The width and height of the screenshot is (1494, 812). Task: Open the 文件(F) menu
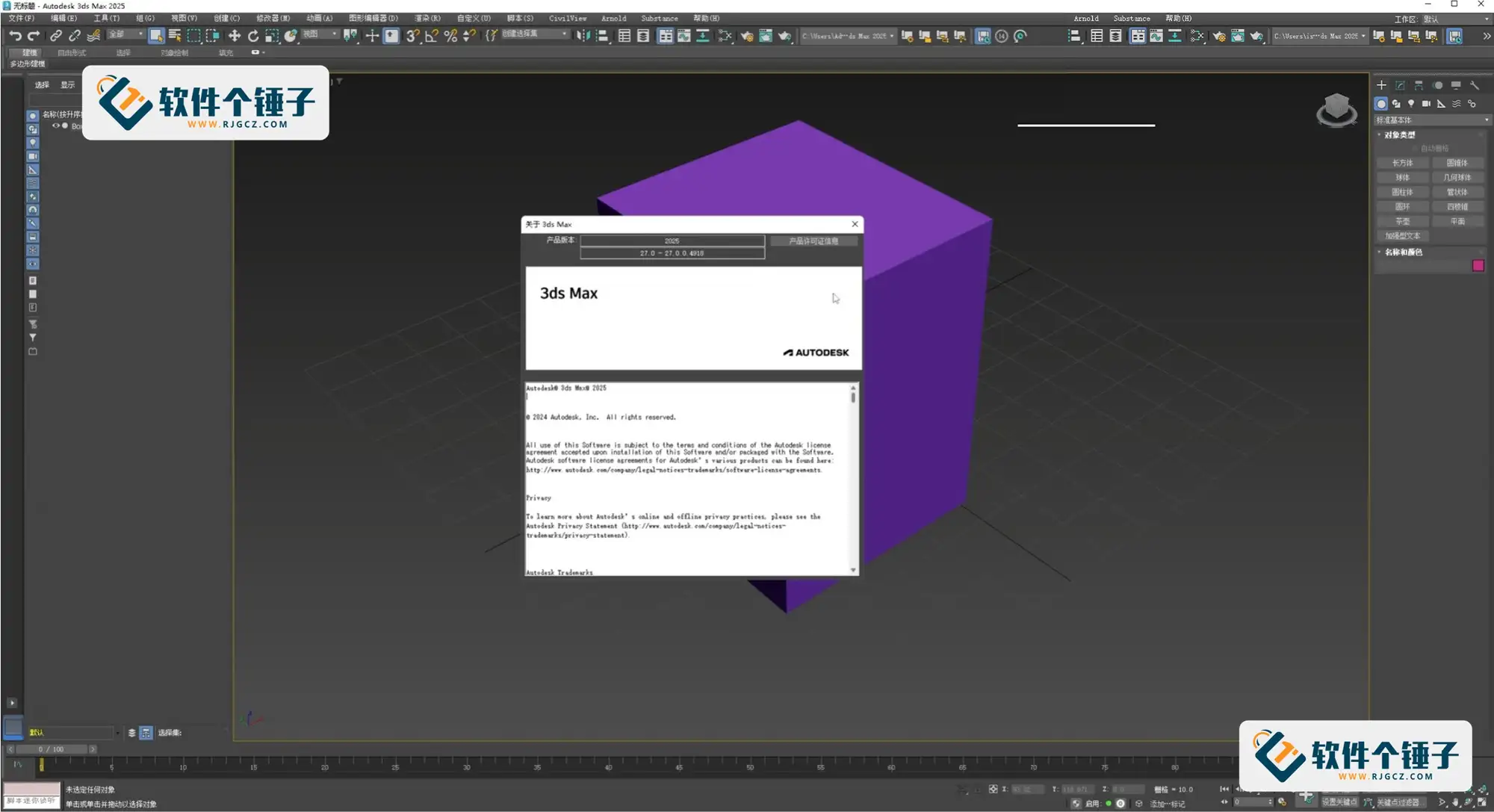point(21,18)
